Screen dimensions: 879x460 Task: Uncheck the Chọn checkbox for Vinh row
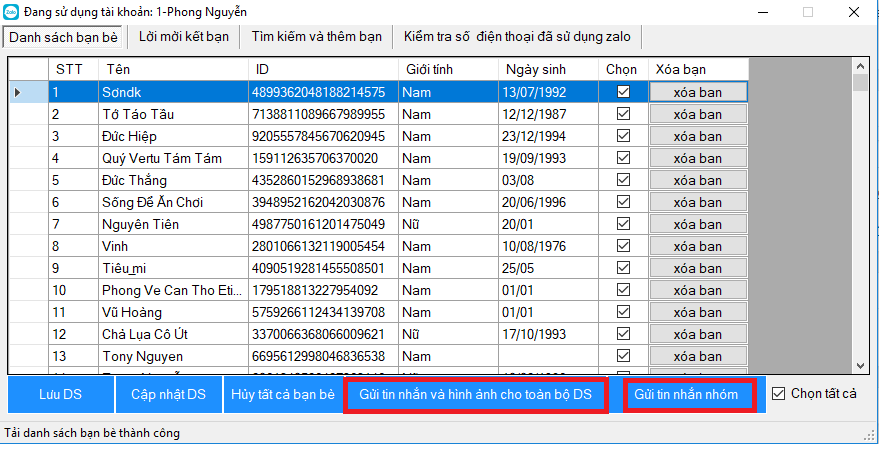pyautogui.click(x=624, y=245)
